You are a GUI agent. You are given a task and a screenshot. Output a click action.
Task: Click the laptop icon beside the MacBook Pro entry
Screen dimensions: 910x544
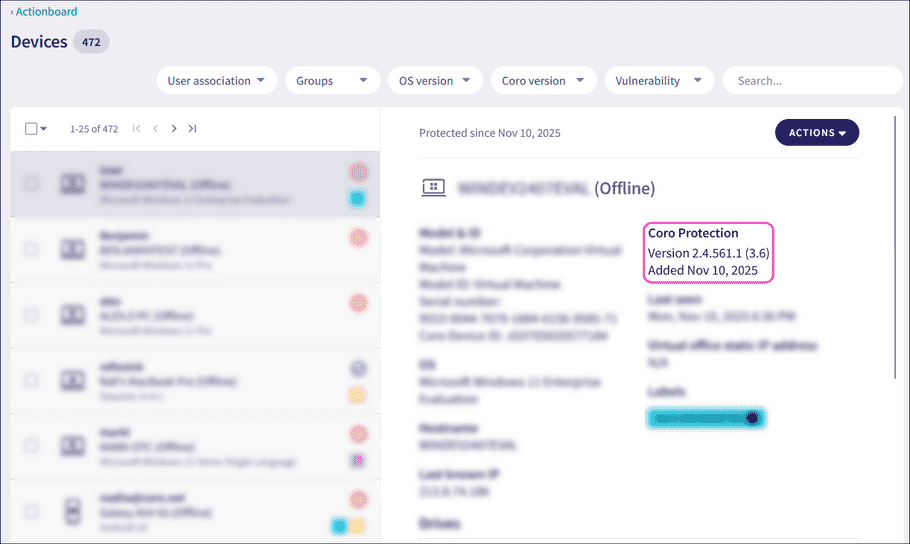click(71, 380)
